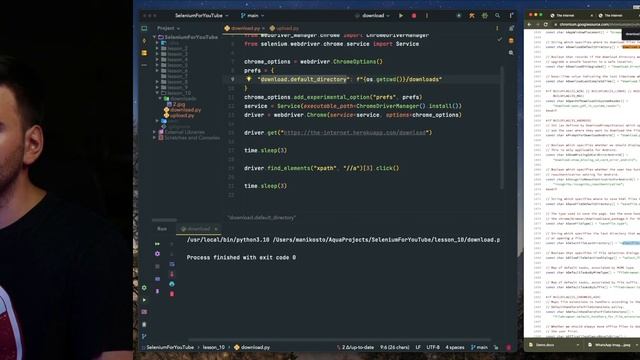Click the run console horizontal scrollbar
The image size is (640, 360).
pos(339,340)
